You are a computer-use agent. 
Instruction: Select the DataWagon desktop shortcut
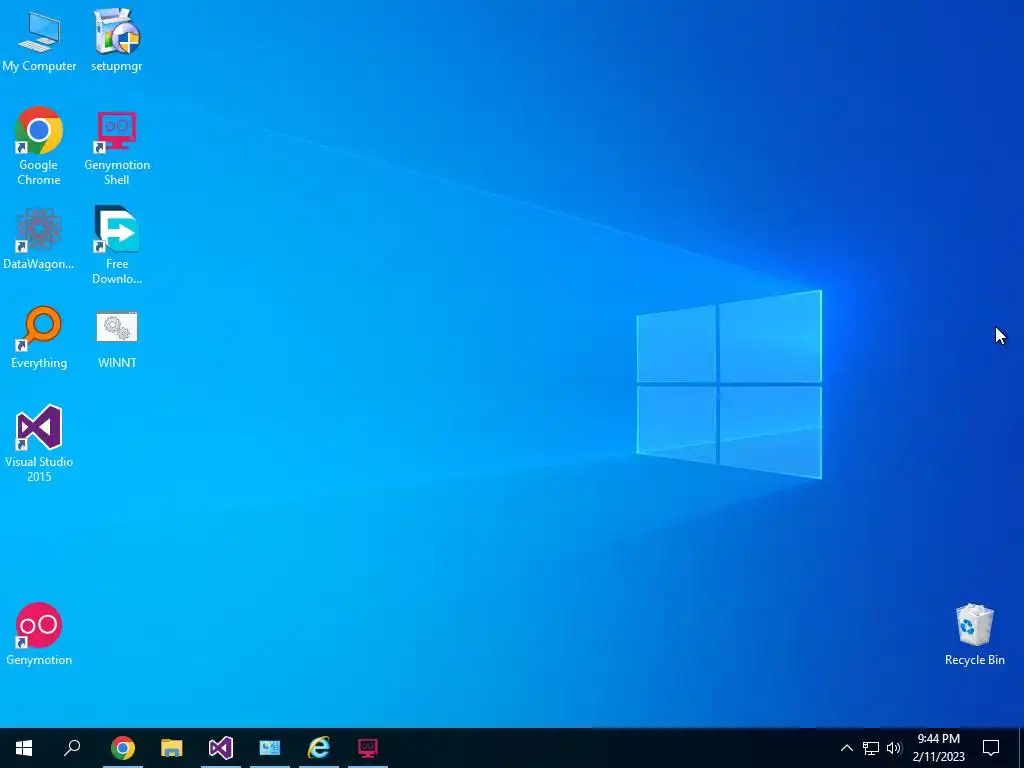click(x=39, y=238)
